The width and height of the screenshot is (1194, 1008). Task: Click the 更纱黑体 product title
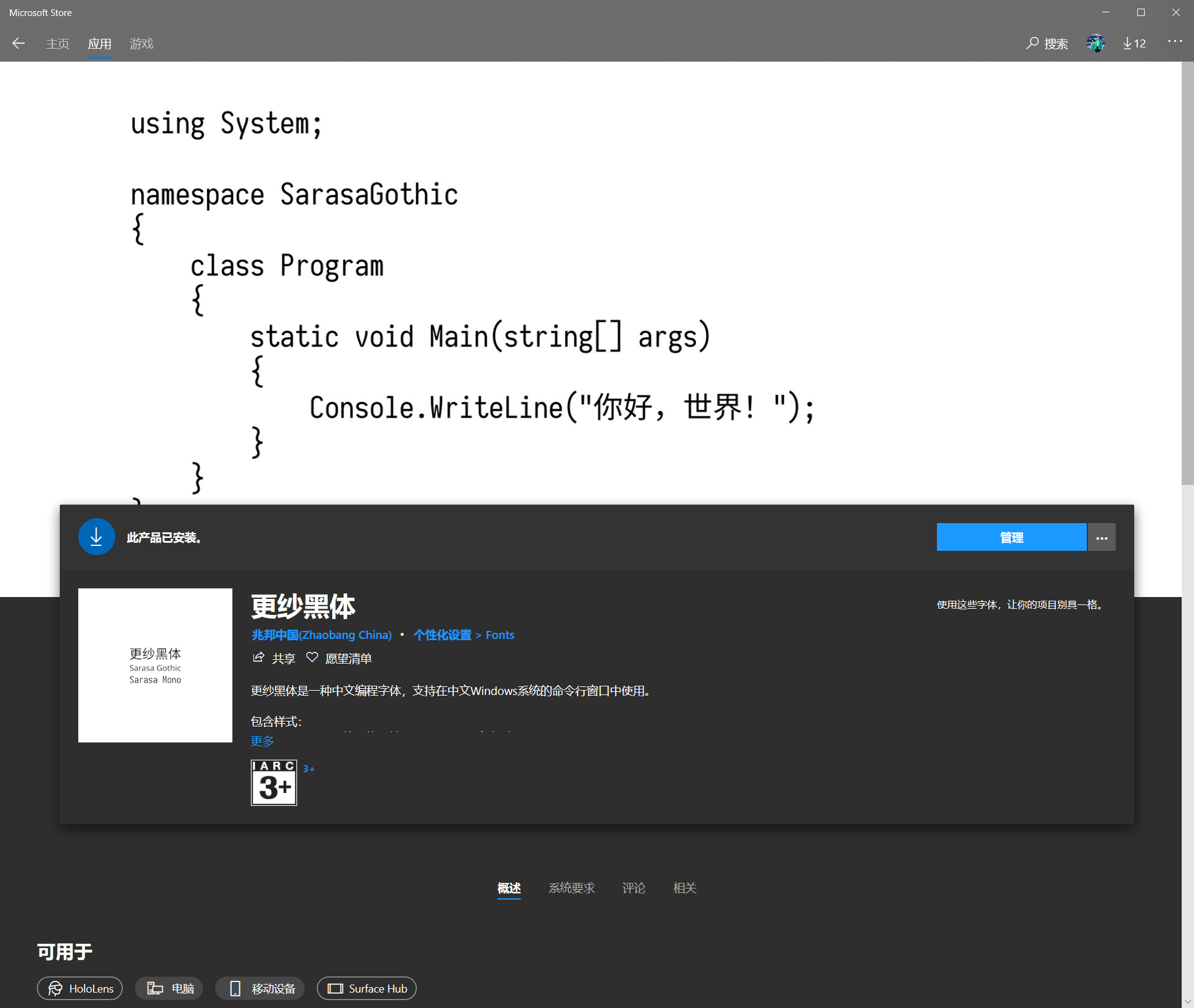pos(303,607)
